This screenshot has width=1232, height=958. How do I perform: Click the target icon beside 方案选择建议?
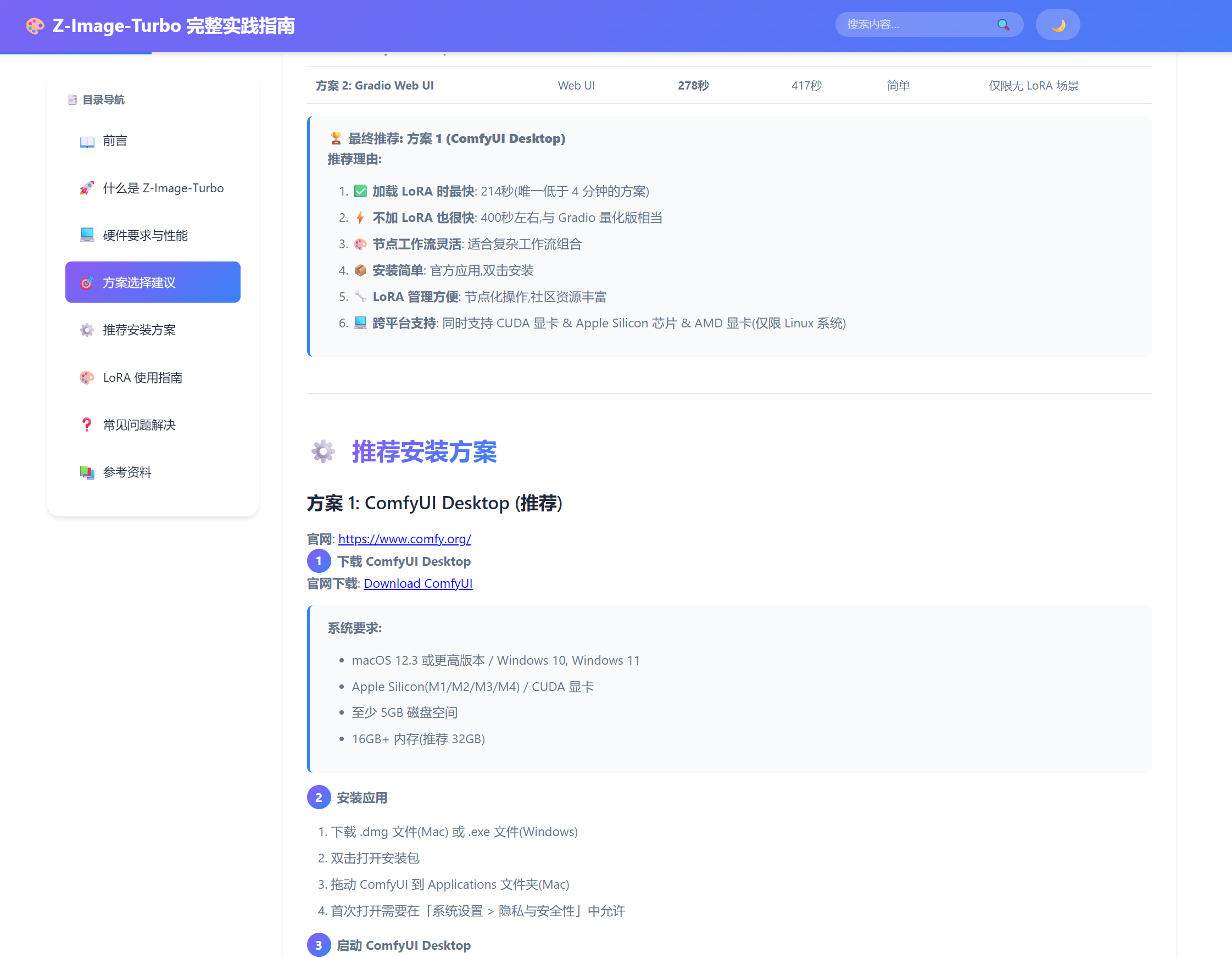[87, 283]
